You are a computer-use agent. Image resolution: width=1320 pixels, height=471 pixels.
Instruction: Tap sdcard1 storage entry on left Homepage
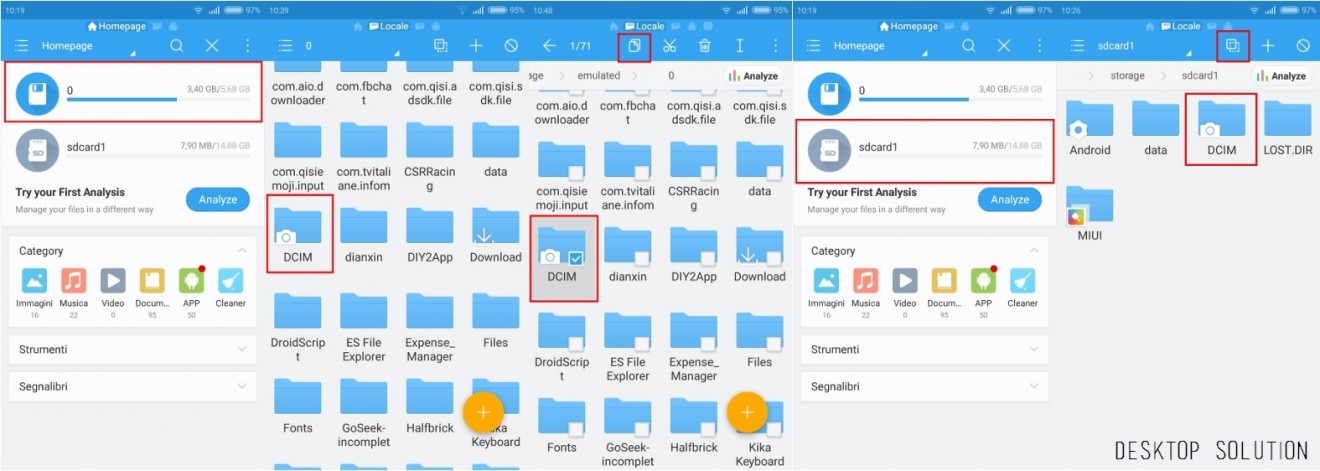tap(132, 150)
